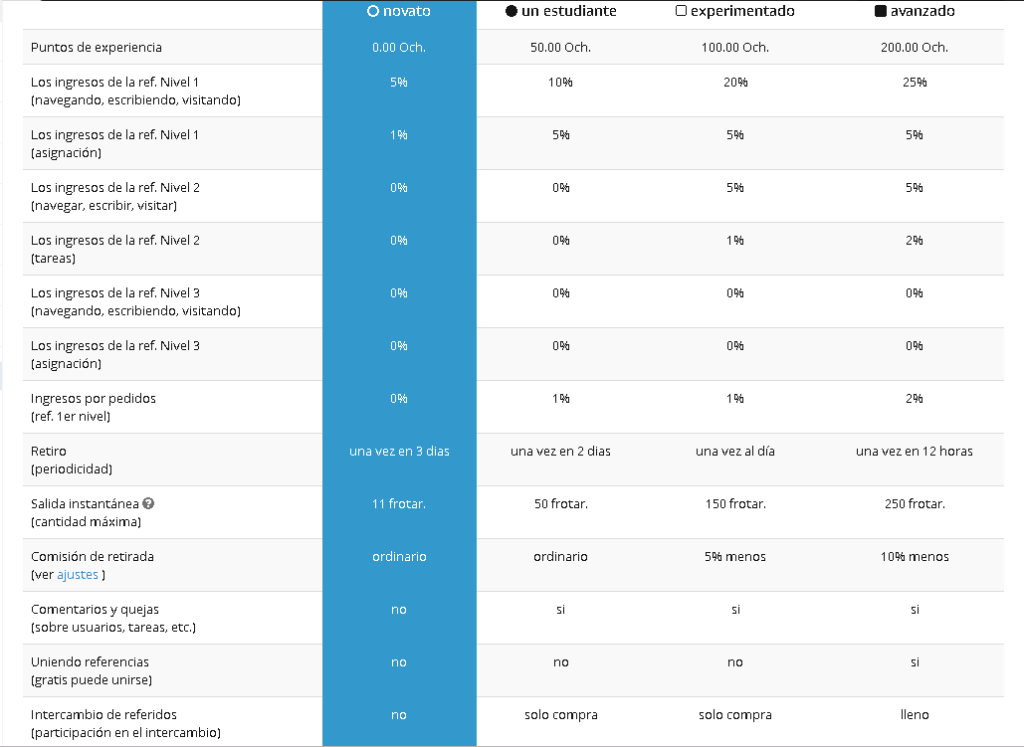Click the hollow circle icon beside novato
The image size is (1024, 747).
(373, 12)
